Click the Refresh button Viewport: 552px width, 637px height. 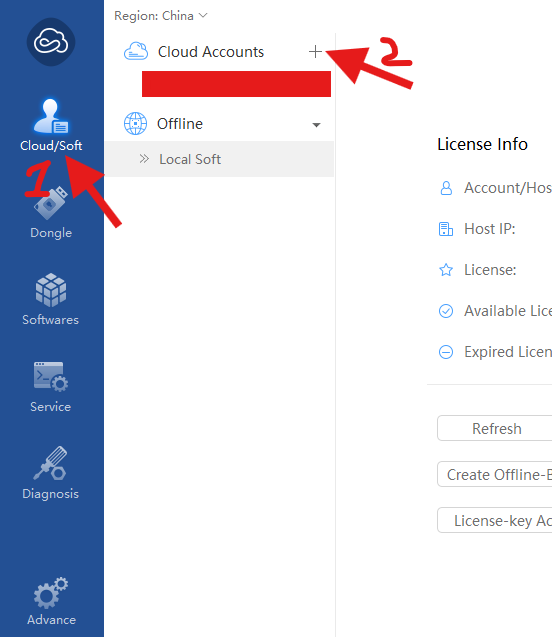coord(495,428)
